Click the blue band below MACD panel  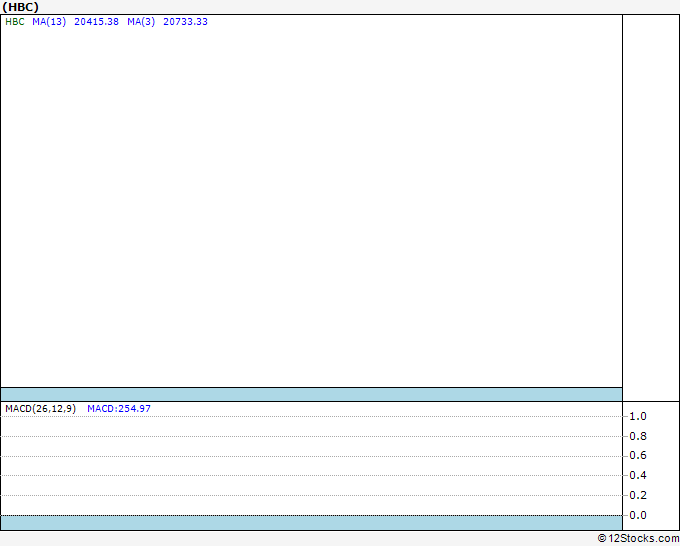pyautogui.click(x=311, y=523)
